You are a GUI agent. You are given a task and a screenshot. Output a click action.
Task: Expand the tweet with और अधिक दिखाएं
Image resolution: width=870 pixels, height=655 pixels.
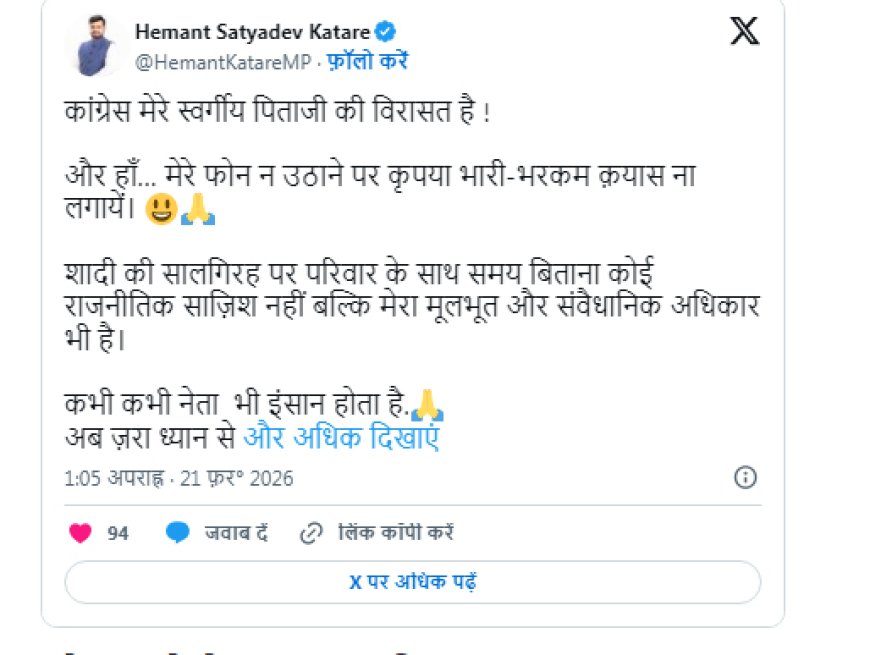[x=342, y=438]
